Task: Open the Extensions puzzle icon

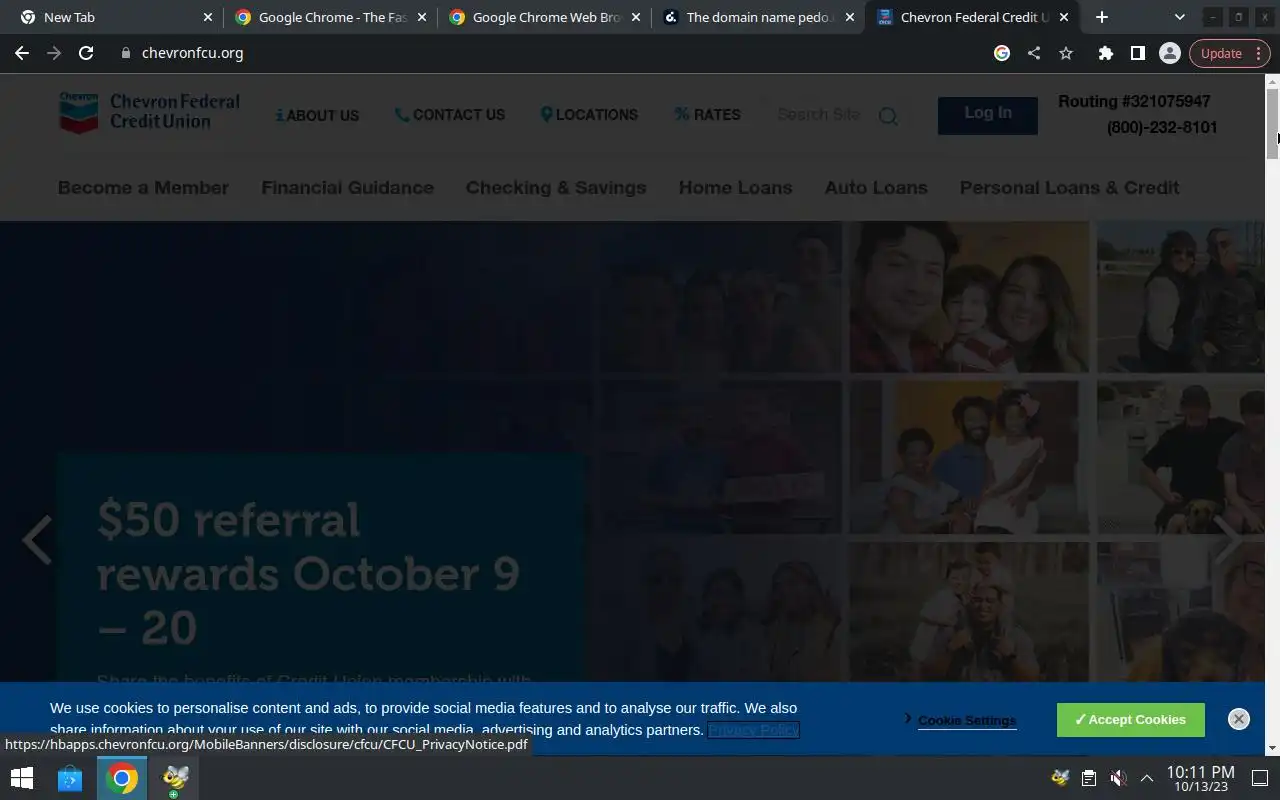Action: pos(1105,53)
